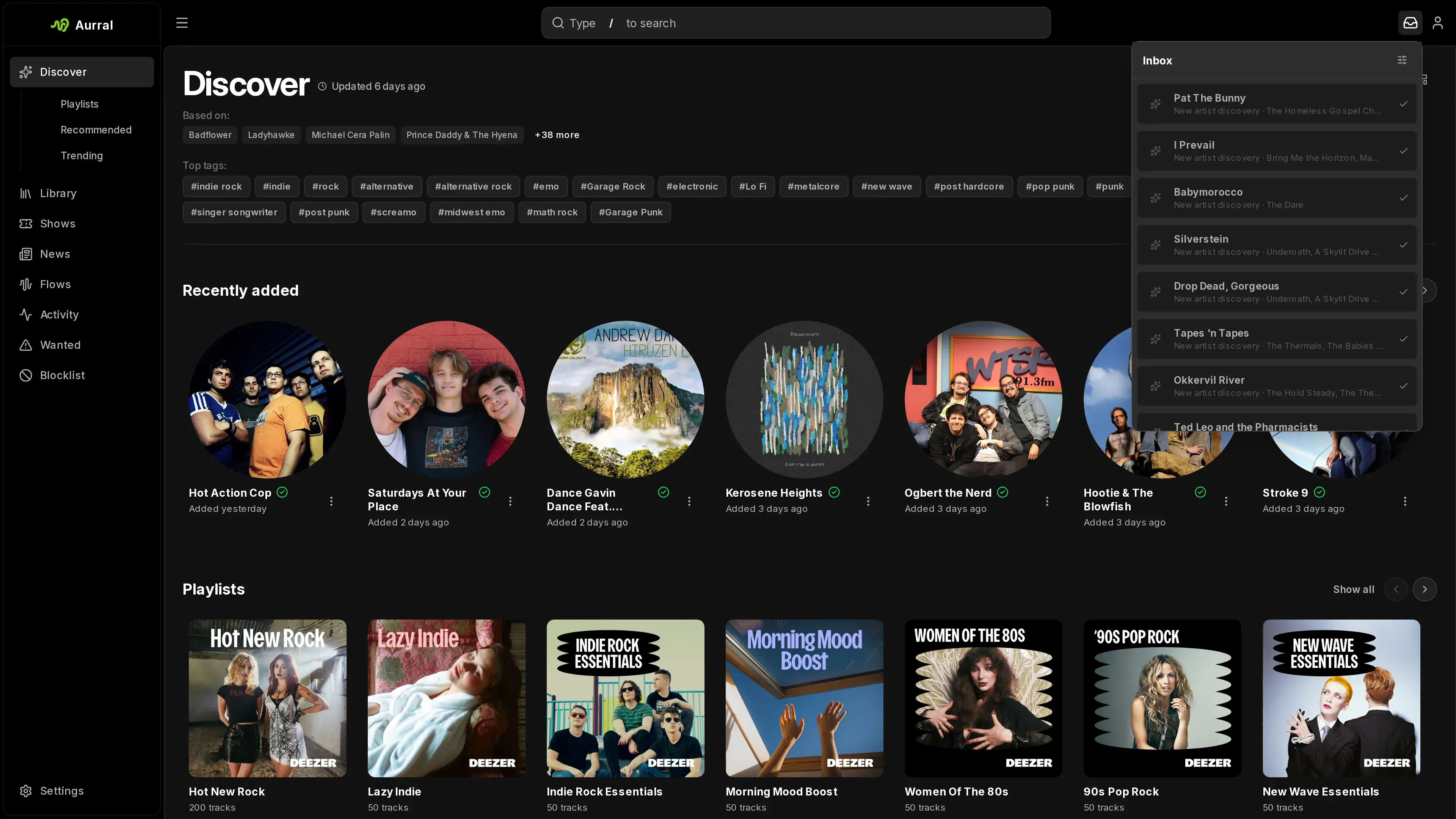The image size is (1456, 819).
Task: Mark I Prevail notification as read
Action: 1403,151
